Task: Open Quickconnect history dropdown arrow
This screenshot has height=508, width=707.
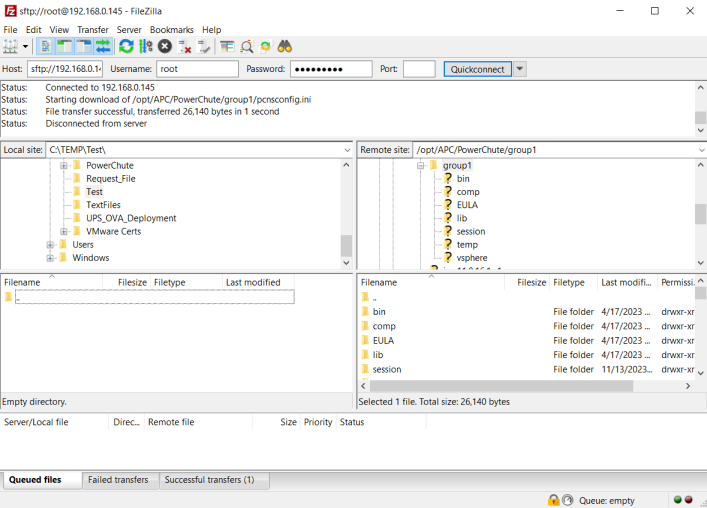Action: pyautogui.click(x=519, y=69)
